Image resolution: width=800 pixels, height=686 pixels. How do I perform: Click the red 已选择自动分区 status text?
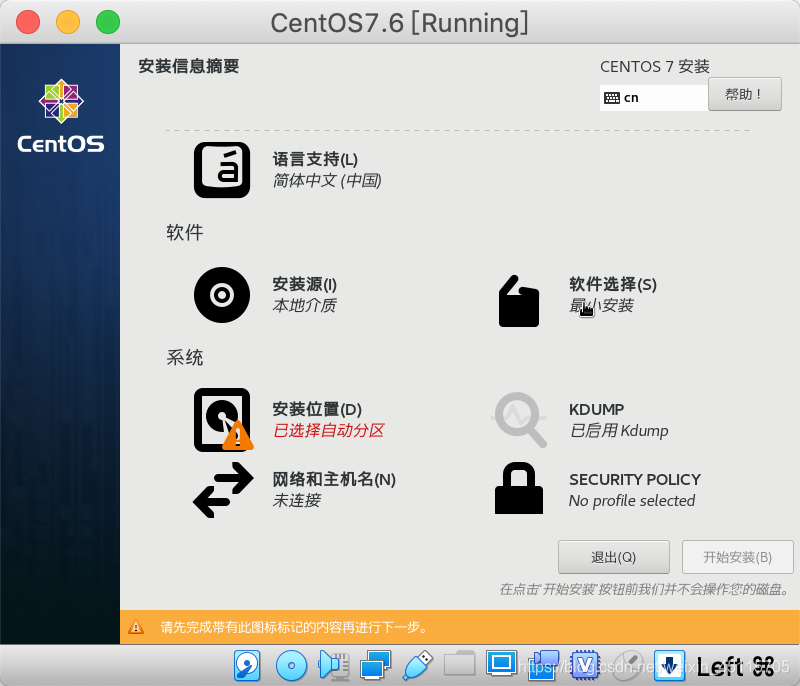click(329, 430)
